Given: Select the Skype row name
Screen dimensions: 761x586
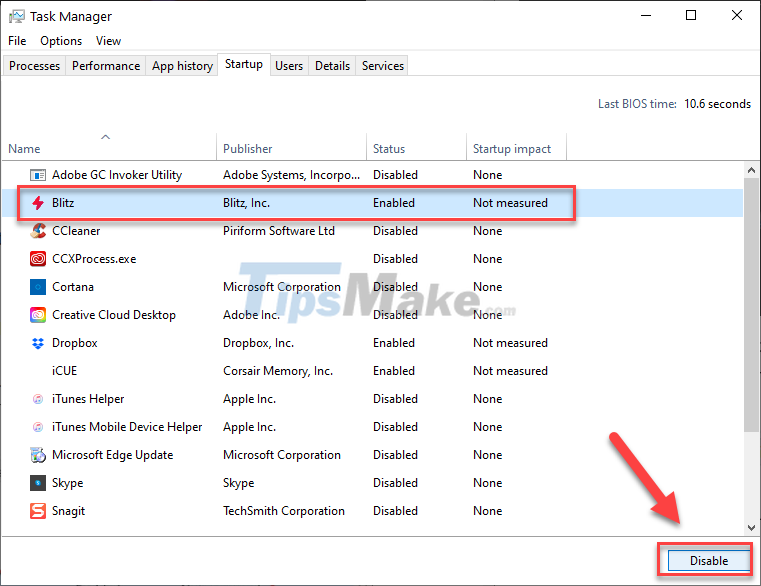Looking at the screenshot, I should click(x=67, y=483).
